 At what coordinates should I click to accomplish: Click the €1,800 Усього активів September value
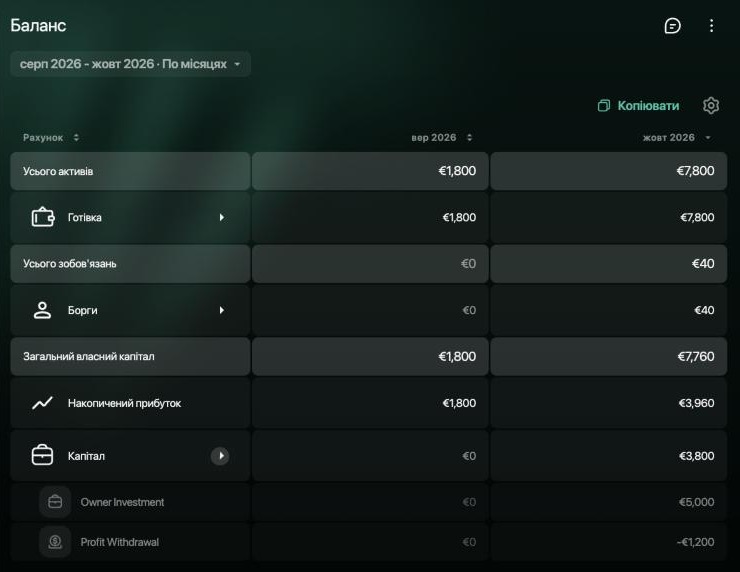(x=457, y=171)
